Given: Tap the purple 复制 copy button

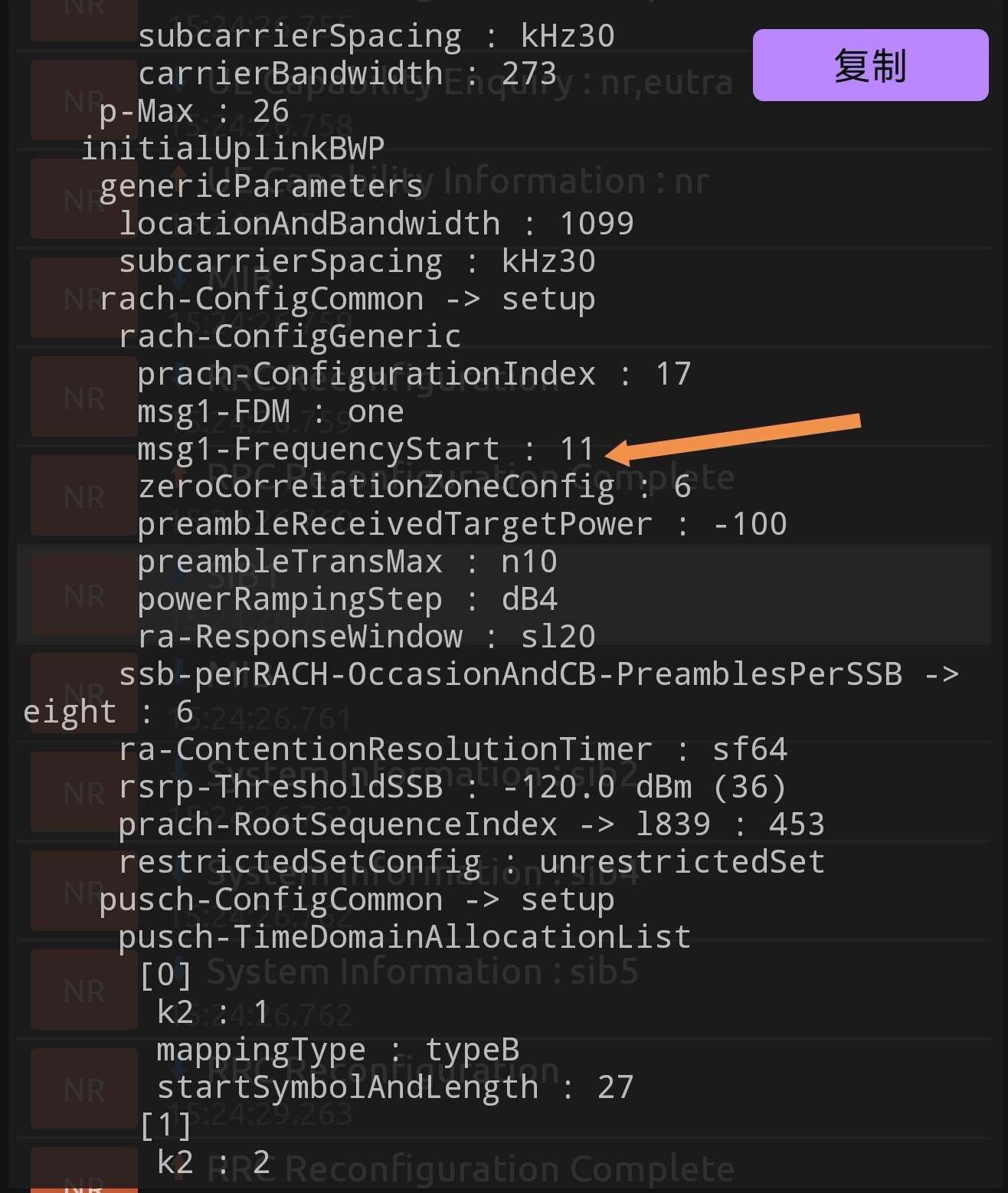Looking at the screenshot, I should 870,65.
